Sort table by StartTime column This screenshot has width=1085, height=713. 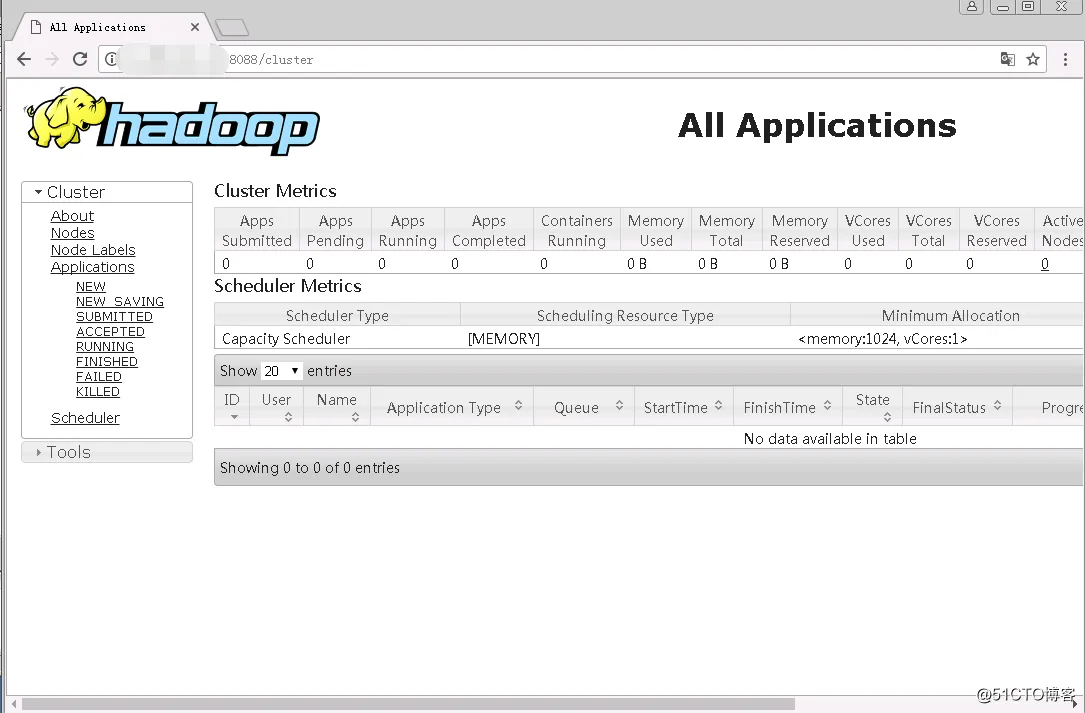683,407
